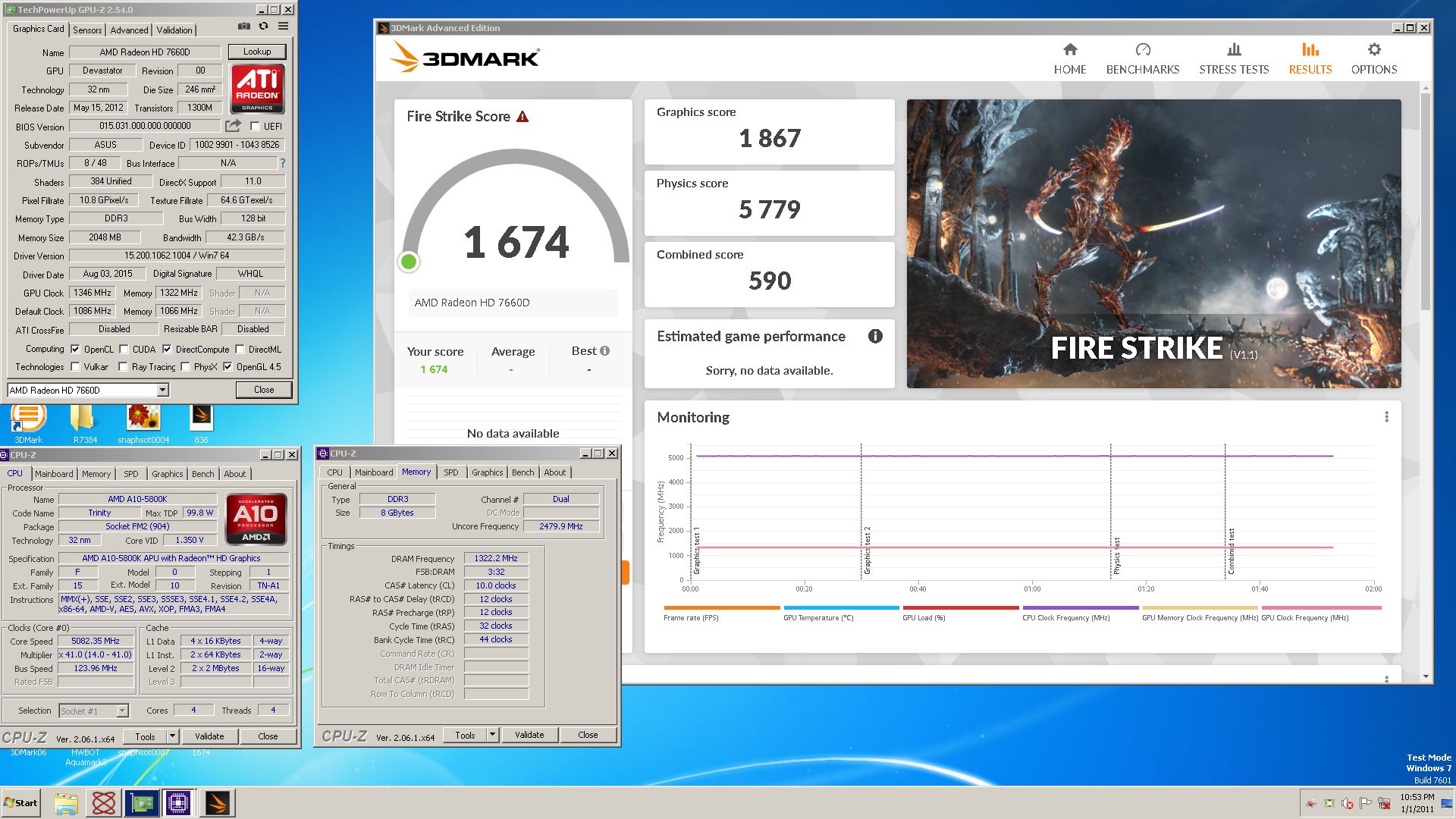
Task: Click the Fire Strike Score warning triangle
Action: [522, 117]
